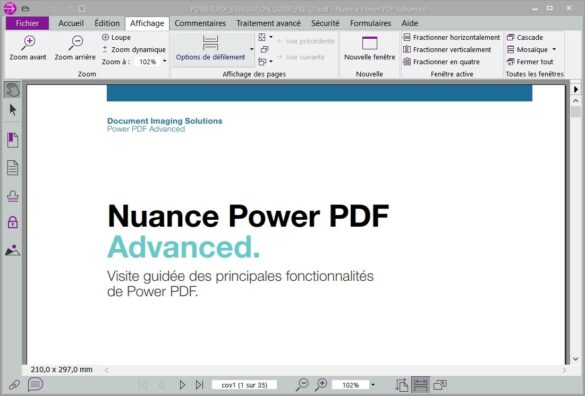Switch to the Formulaires tab
Viewport: 585px width, 396px height.
pos(370,23)
